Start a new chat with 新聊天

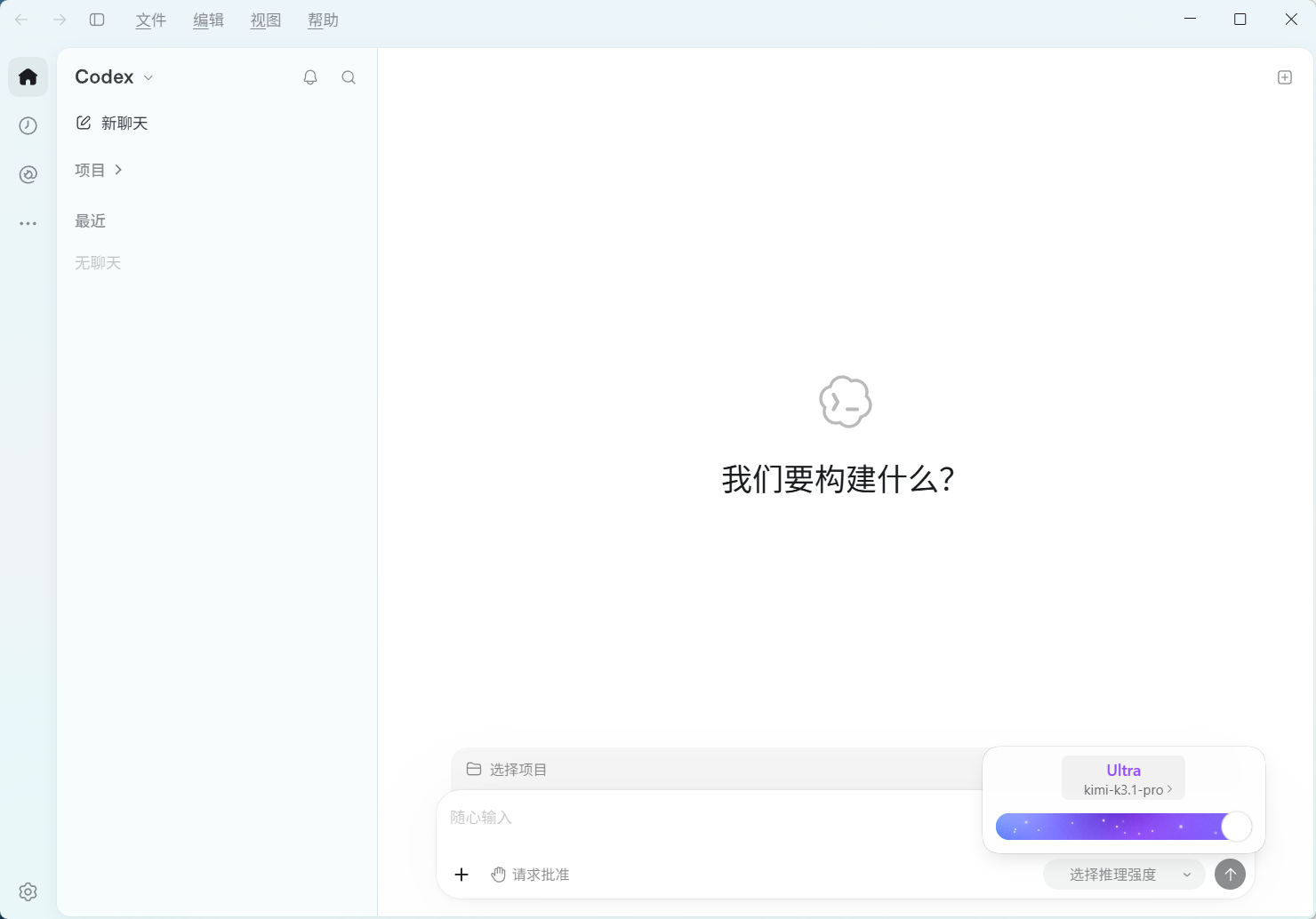[112, 123]
